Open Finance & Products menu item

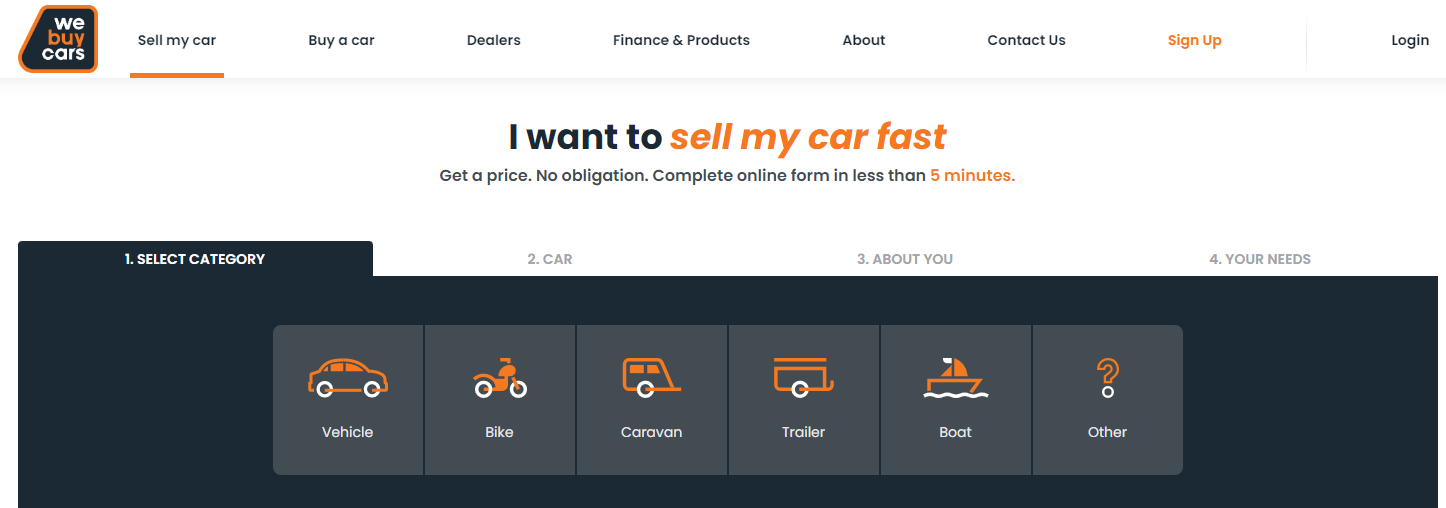(681, 40)
